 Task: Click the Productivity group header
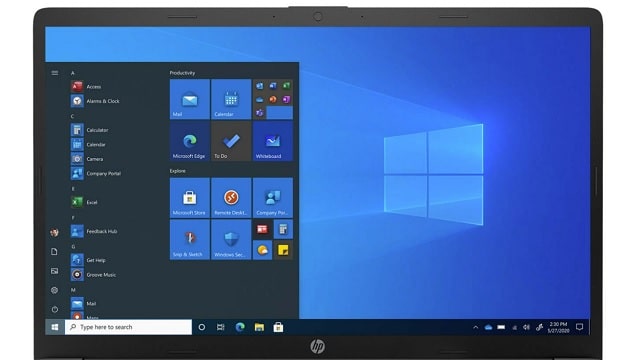tap(182, 73)
